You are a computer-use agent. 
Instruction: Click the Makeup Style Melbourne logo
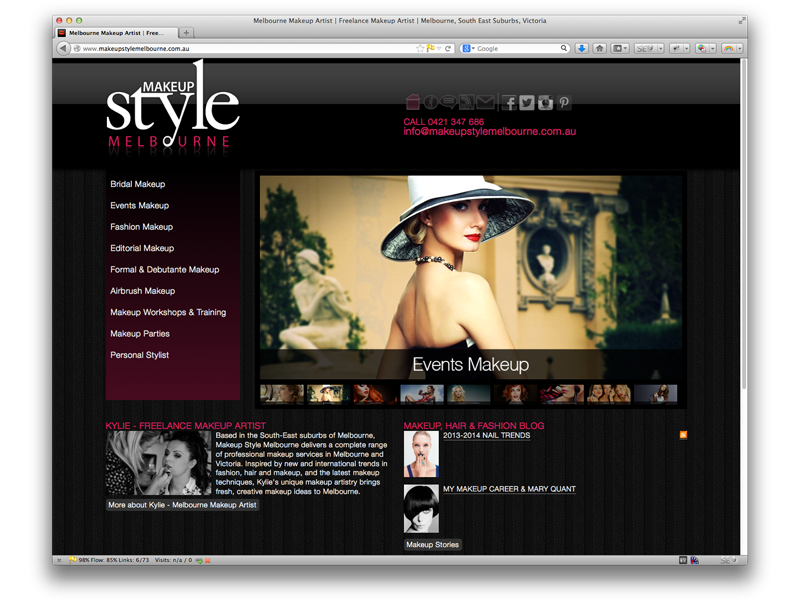pyautogui.click(x=172, y=106)
